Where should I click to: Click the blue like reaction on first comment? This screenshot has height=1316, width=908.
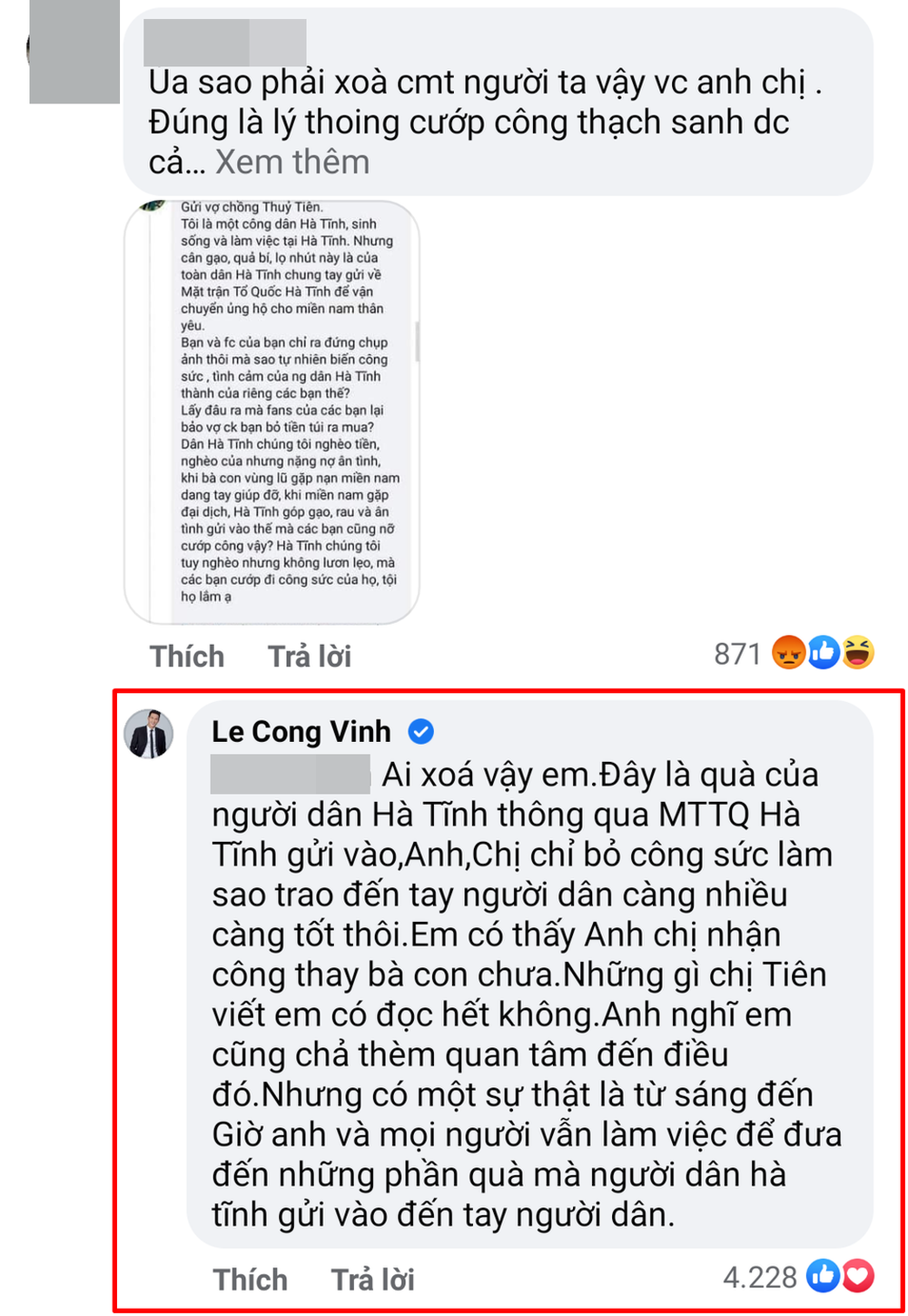click(x=823, y=653)
